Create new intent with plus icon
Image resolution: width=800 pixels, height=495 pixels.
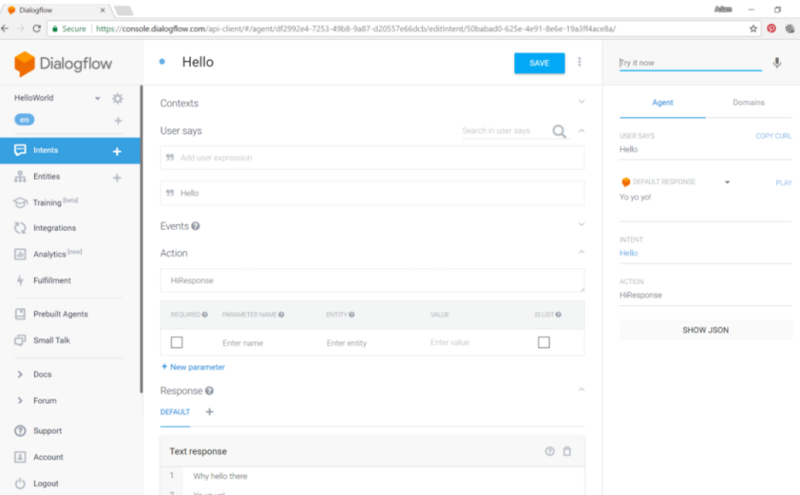point(117,151)
